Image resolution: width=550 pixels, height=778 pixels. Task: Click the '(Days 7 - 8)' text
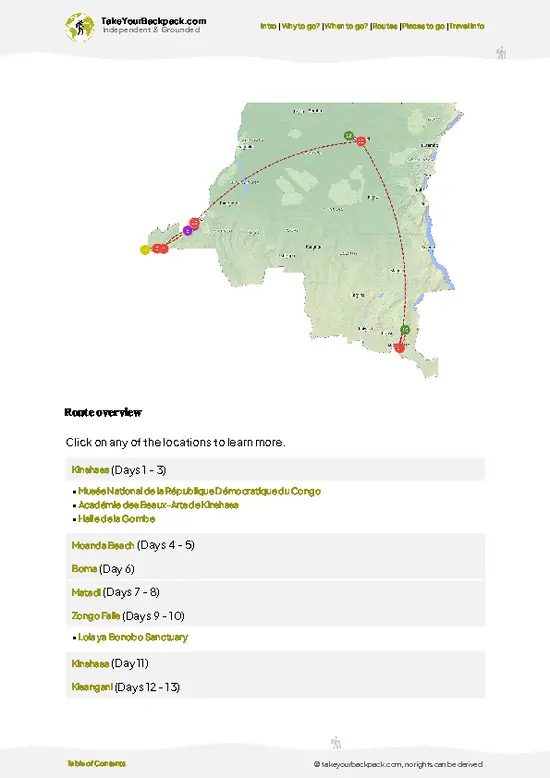(131, 592)
